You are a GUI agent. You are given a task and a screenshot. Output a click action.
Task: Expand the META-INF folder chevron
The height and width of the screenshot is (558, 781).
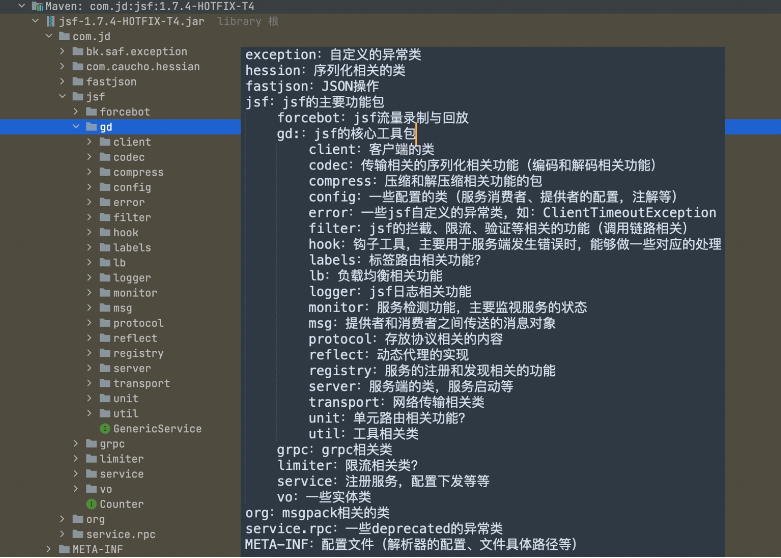(x=49, y=549)
